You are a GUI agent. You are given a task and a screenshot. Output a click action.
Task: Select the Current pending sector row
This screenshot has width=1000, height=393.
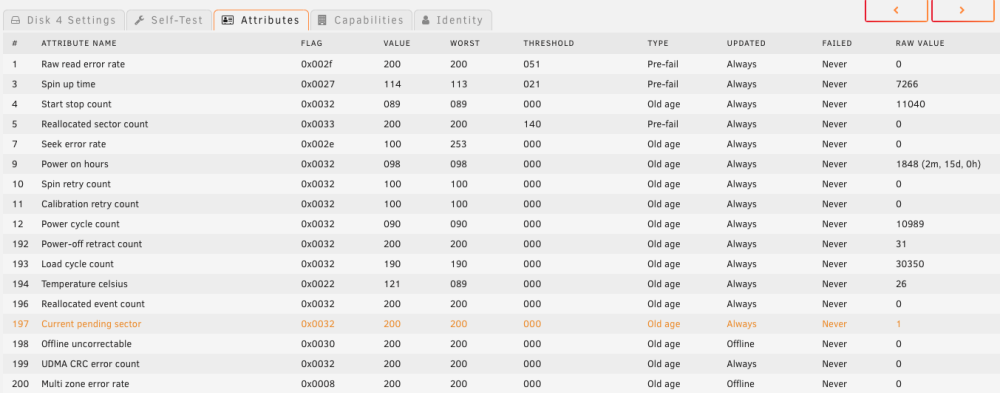500,324
